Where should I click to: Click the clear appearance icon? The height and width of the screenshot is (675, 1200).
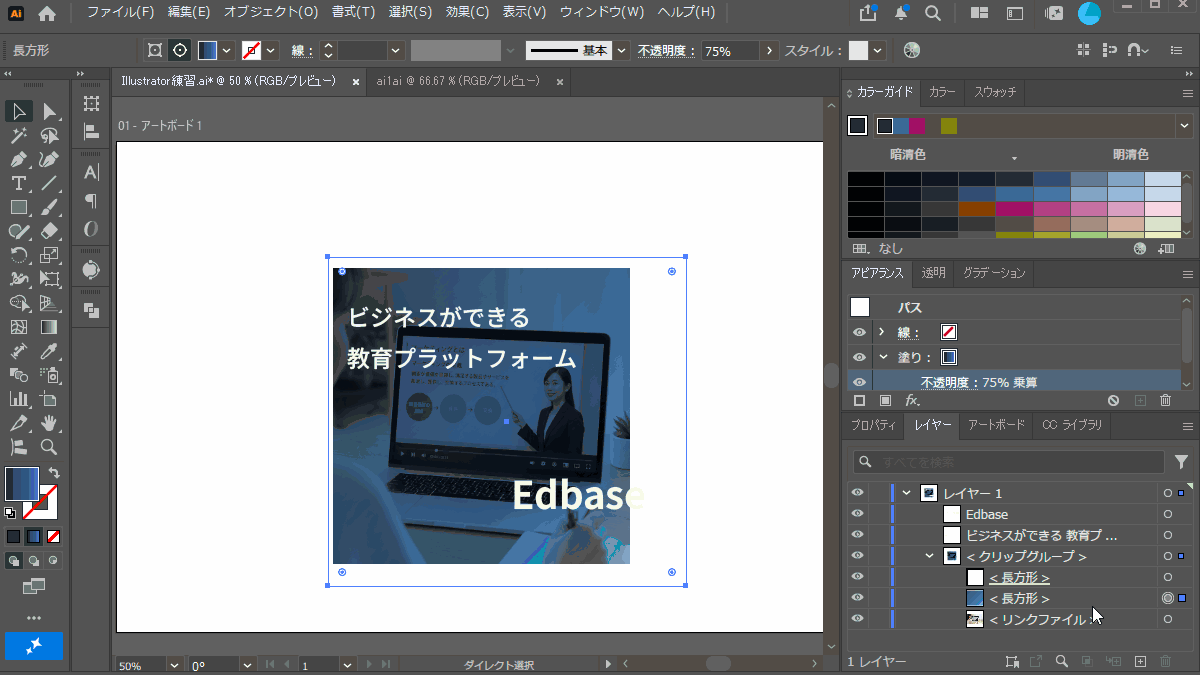(1114, 400)
